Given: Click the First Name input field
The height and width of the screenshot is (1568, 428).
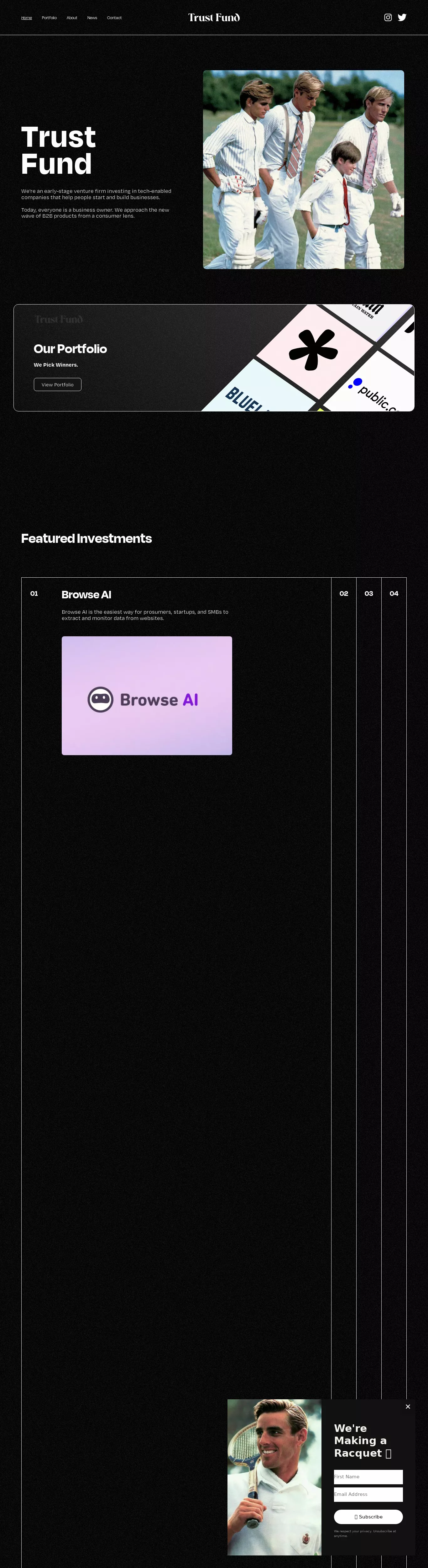Looking at the screenshot, I should pos(368,1477).
